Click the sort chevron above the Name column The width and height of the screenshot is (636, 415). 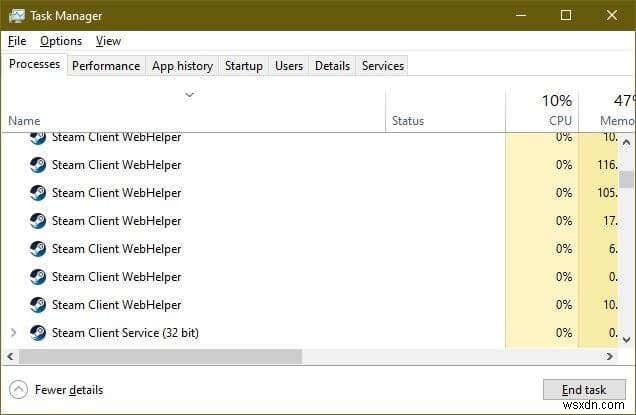189,95
